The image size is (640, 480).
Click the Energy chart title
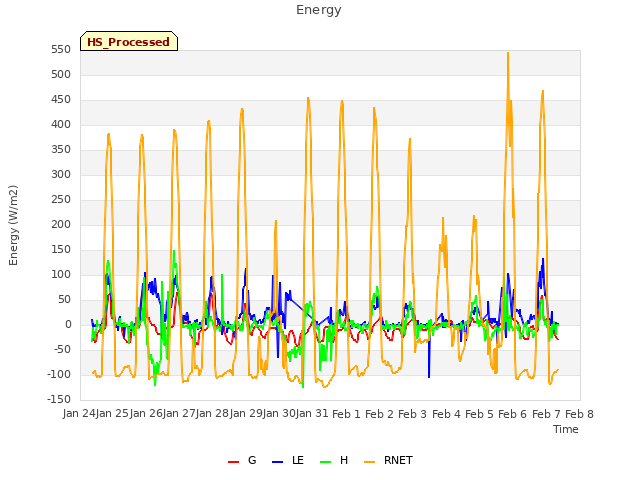pyautogui.click(x=319, y=10)
